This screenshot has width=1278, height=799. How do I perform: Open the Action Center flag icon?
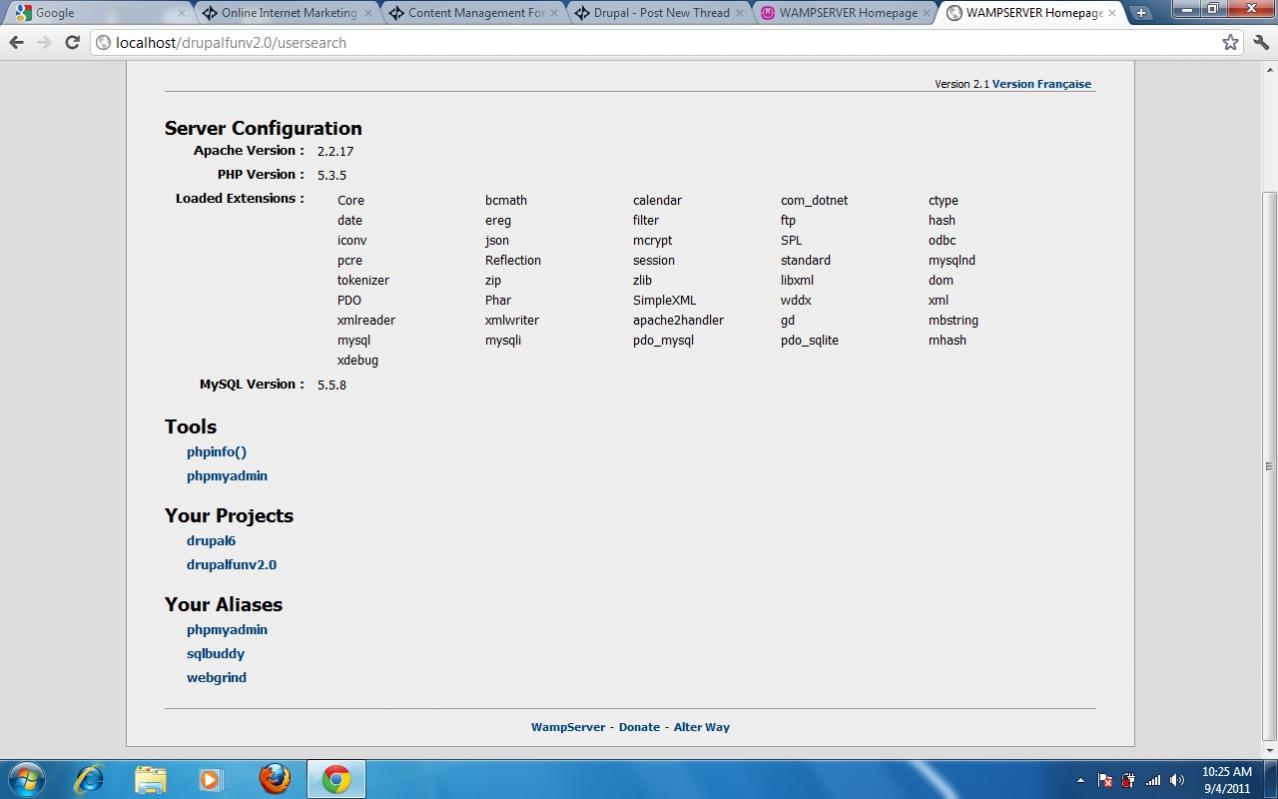coord(1105,780)
